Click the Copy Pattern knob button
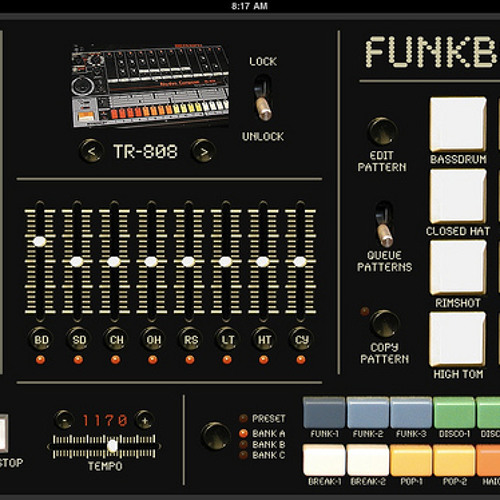This screenshot has width=500, height=500. coord(384,324)
